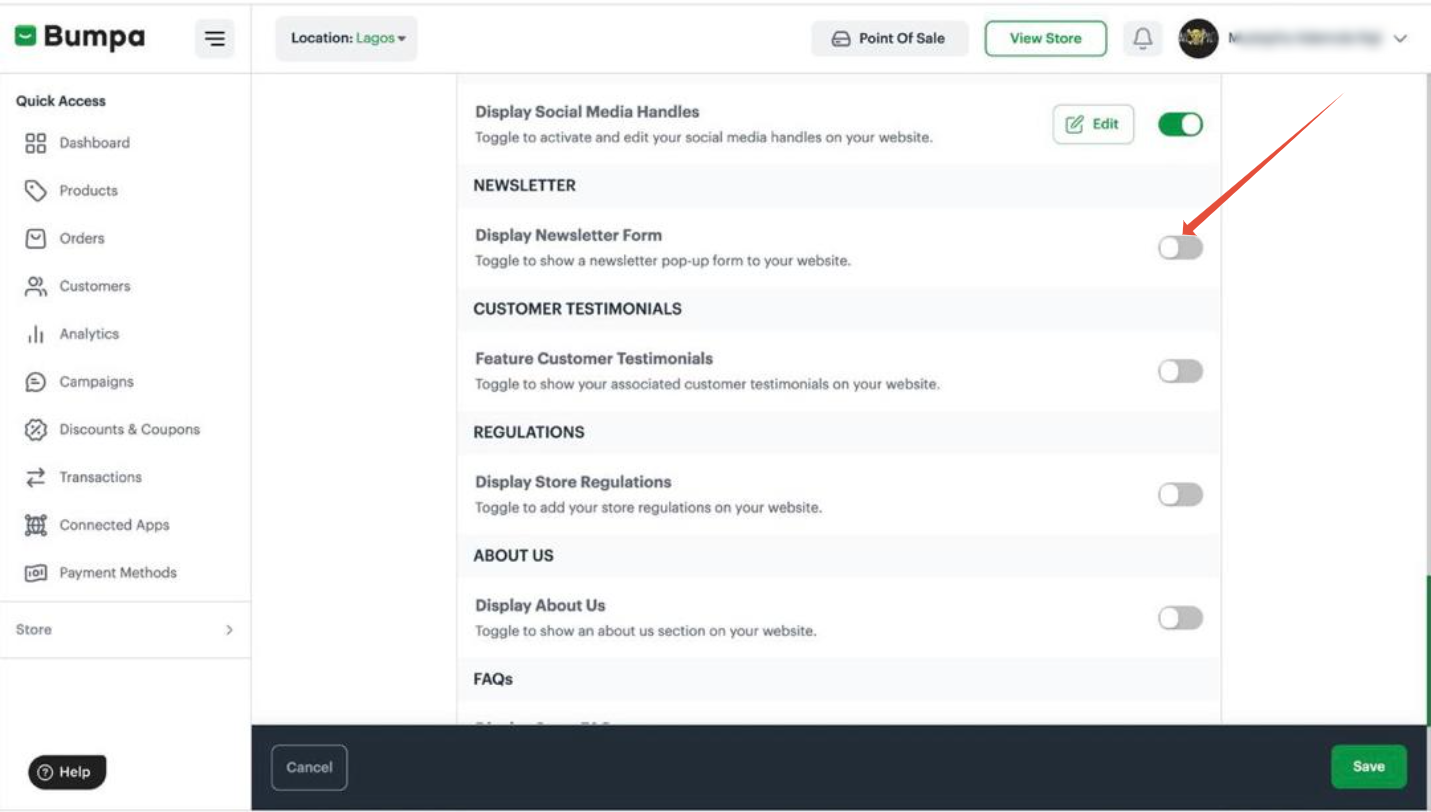The width and height of the screenshot is (1431, 812).
Task: Expand the account menu chevron
Action: [x=1400, y=39]
